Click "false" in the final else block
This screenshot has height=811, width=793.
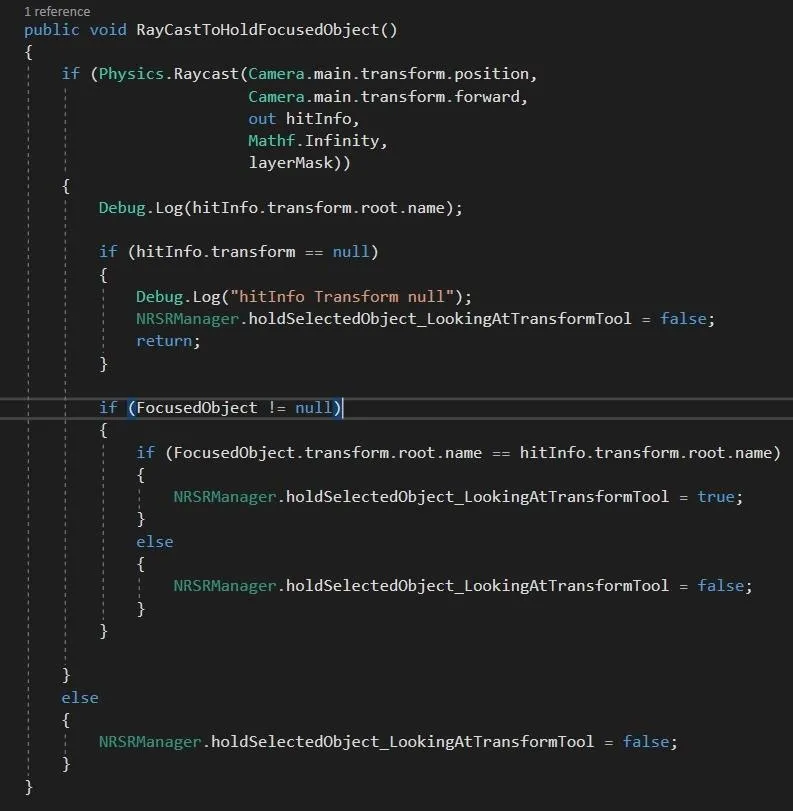(x=646, y=742)
